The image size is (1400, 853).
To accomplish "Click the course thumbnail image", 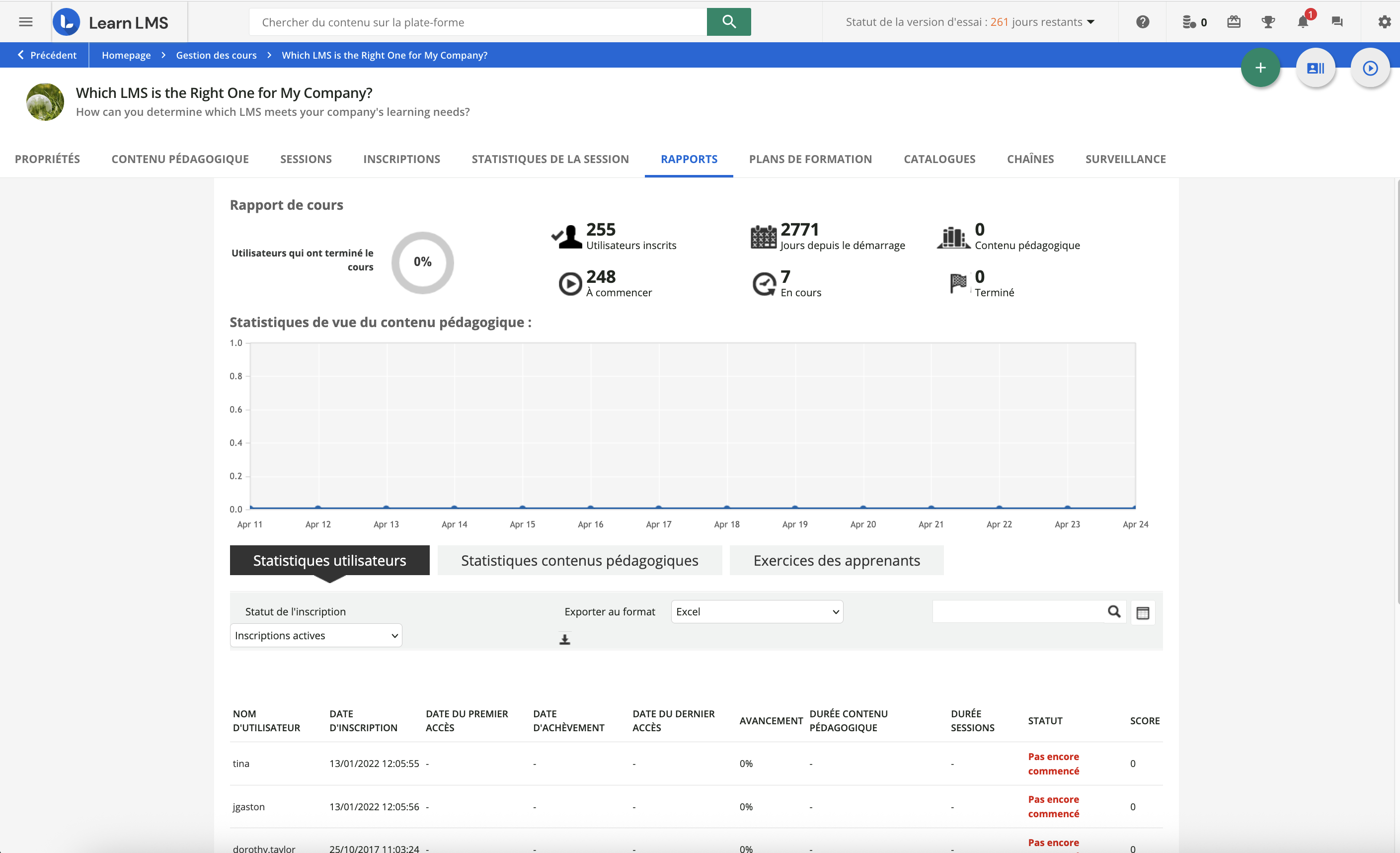I will [x=45, y=102].
